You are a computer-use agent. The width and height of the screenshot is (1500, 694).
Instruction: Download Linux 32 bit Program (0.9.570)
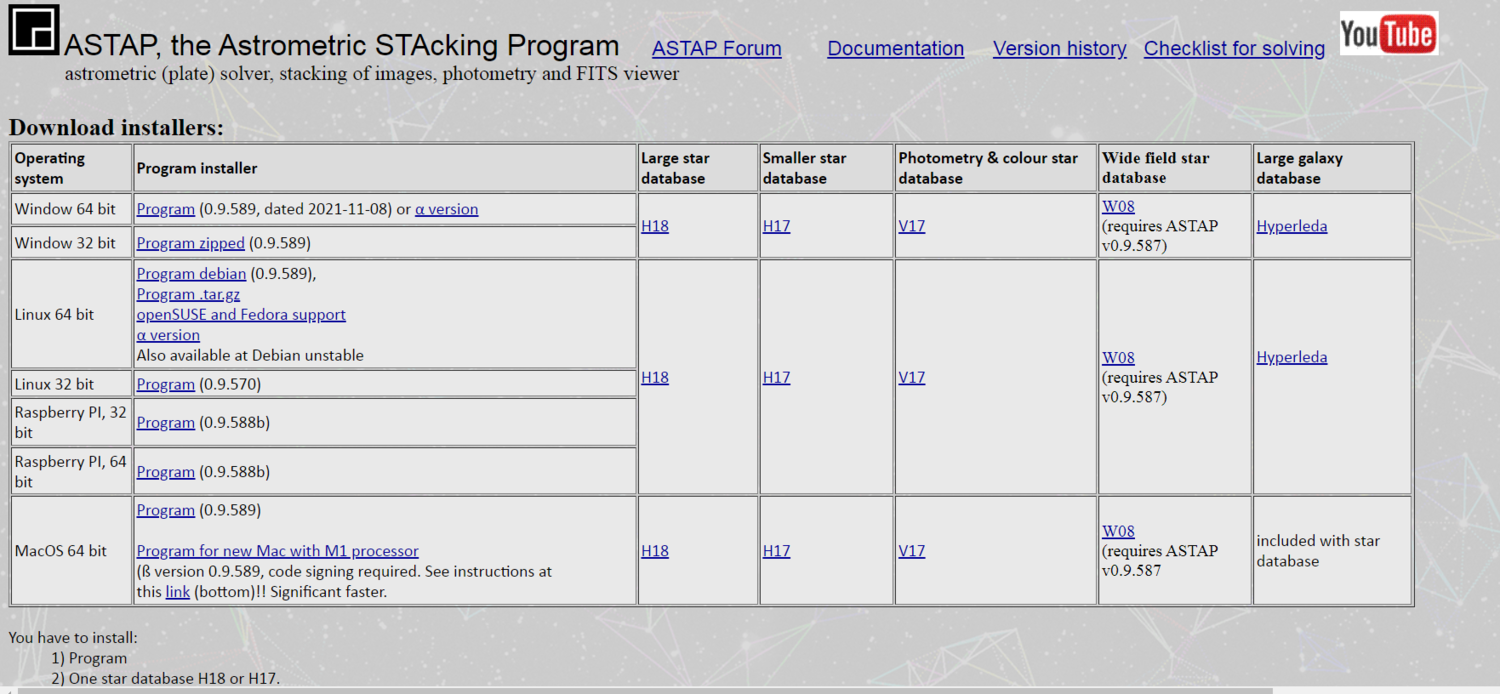click(x=165, y=384)
